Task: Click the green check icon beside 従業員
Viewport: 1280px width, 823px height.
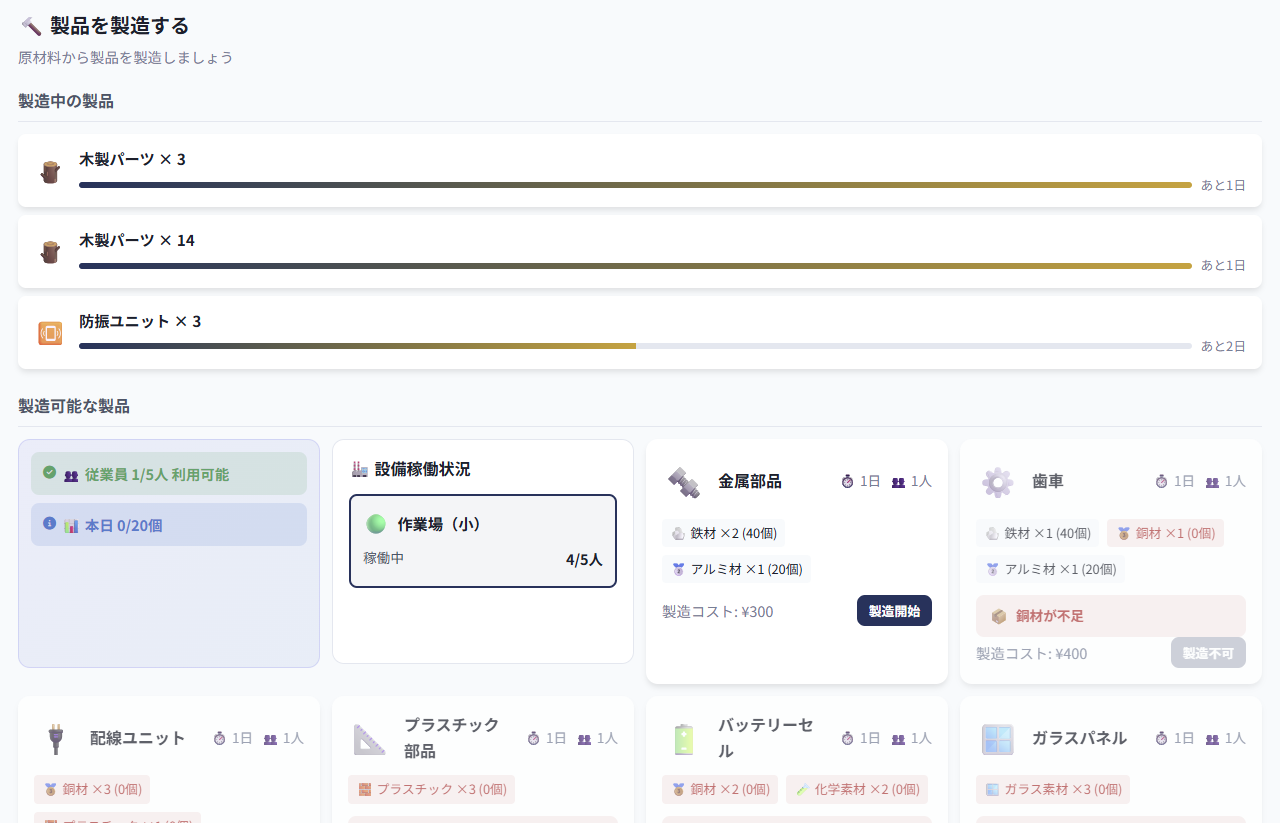Action: click(x=50, y=473)
